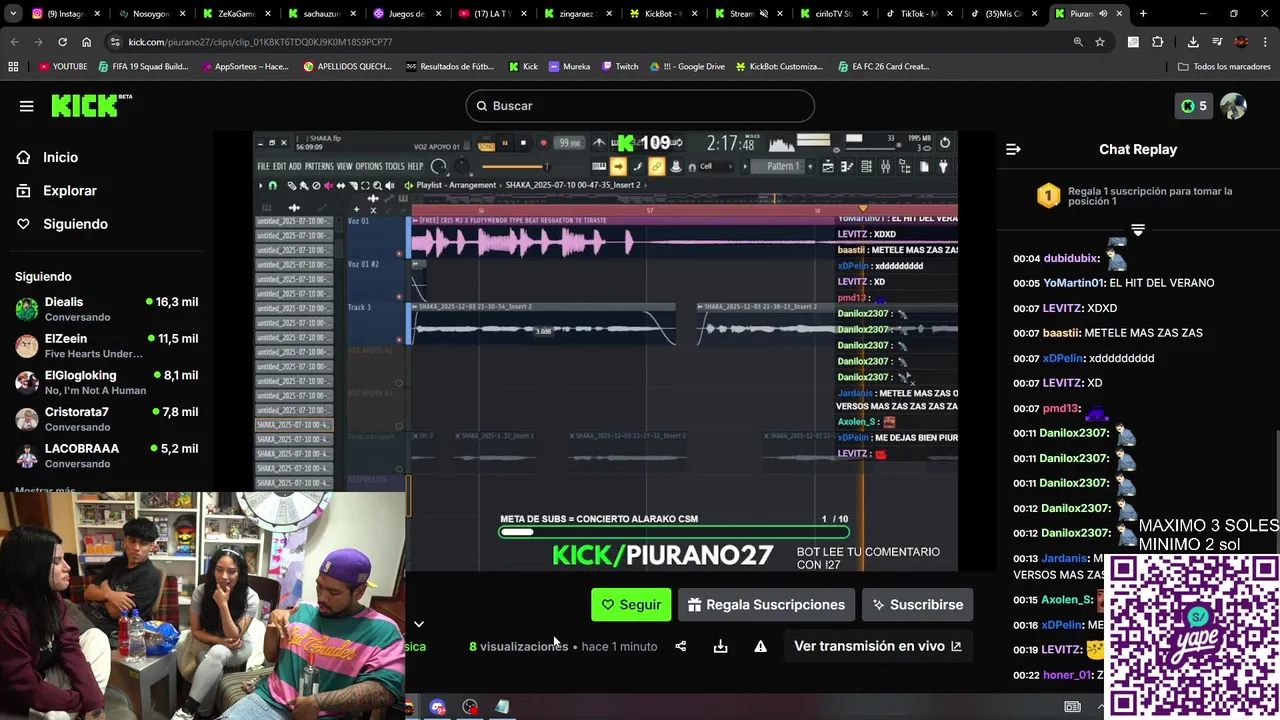Viewport: 1280px width, 720px height.
Task: Open Diealis channel from the followed list
Action: click(x=106, y=309)
